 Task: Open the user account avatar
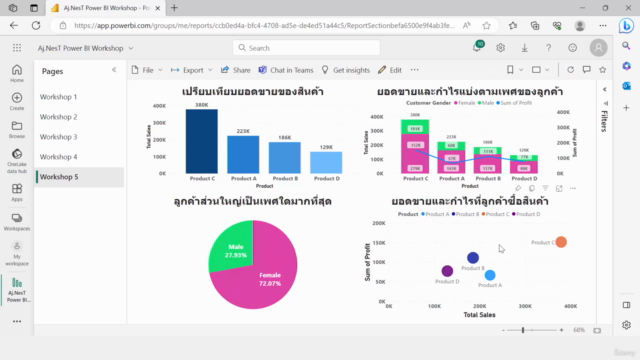(598, 48)
